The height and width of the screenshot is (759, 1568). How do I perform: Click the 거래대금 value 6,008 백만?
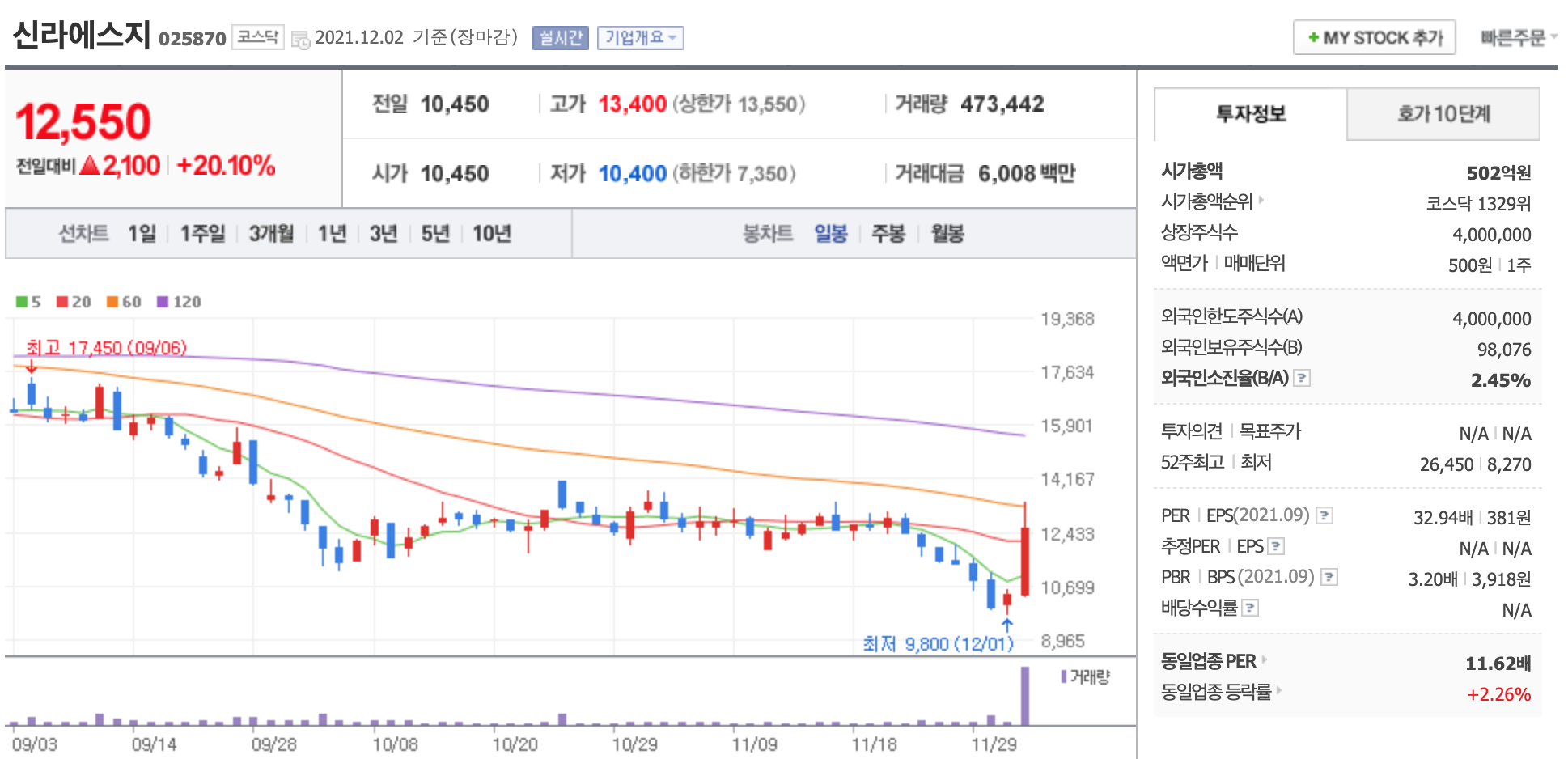[1027, 174]
